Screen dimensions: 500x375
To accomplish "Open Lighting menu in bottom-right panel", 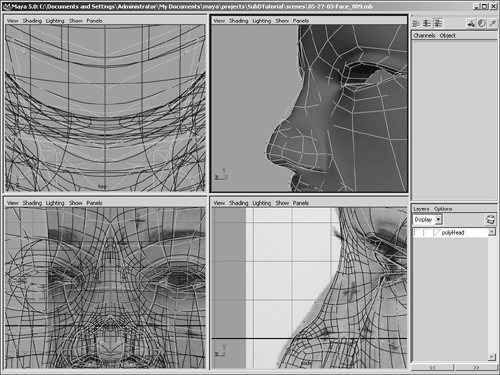I will (262, 203).
